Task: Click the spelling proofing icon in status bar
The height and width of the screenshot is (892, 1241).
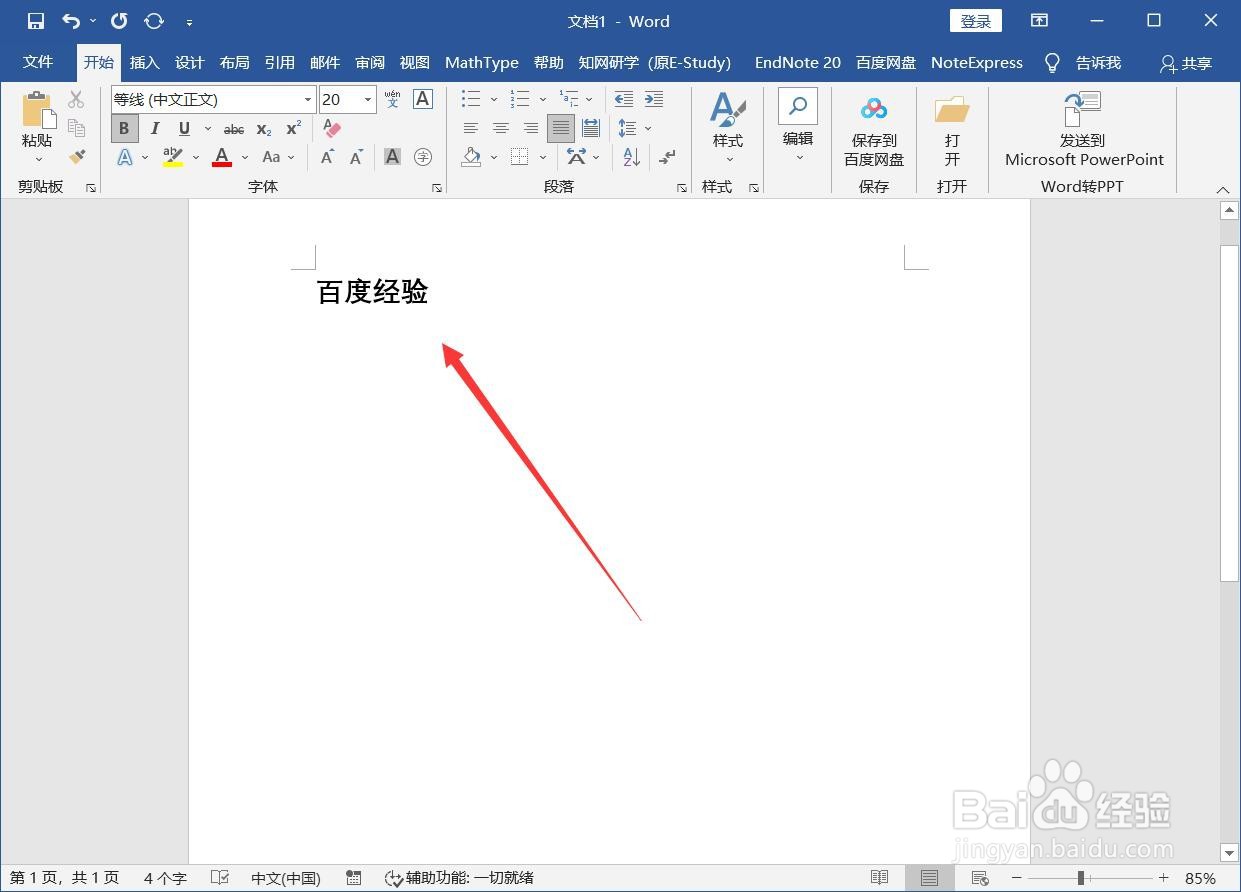Action: click(220, 878)
